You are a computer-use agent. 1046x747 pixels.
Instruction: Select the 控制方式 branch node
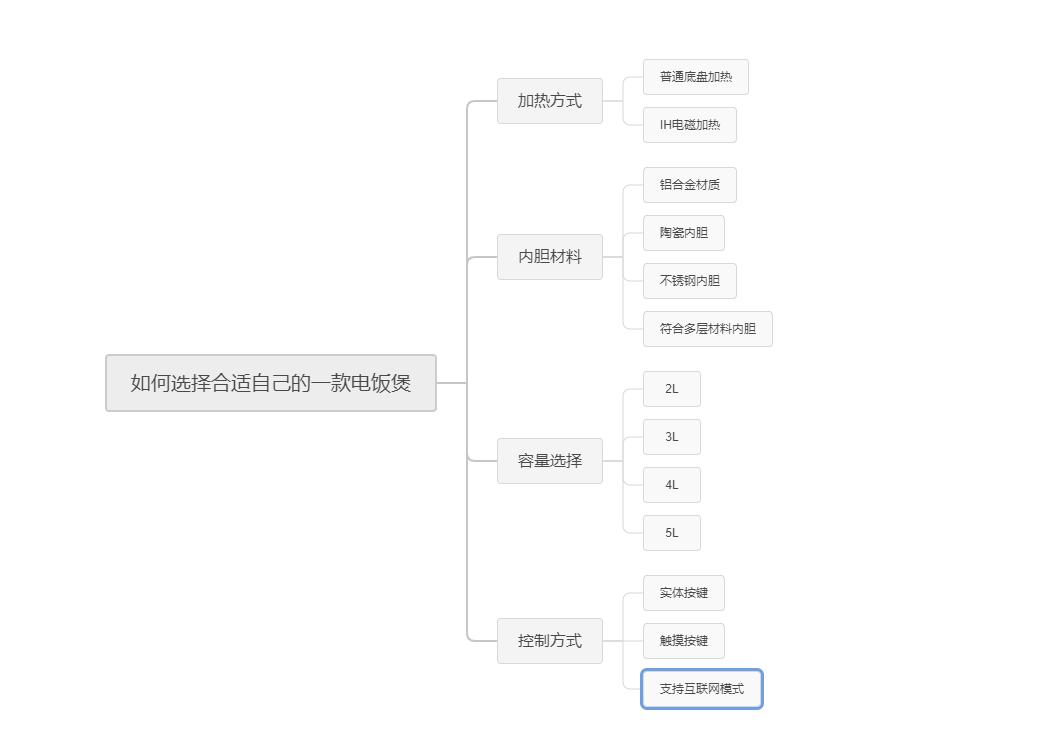[550, 641]
